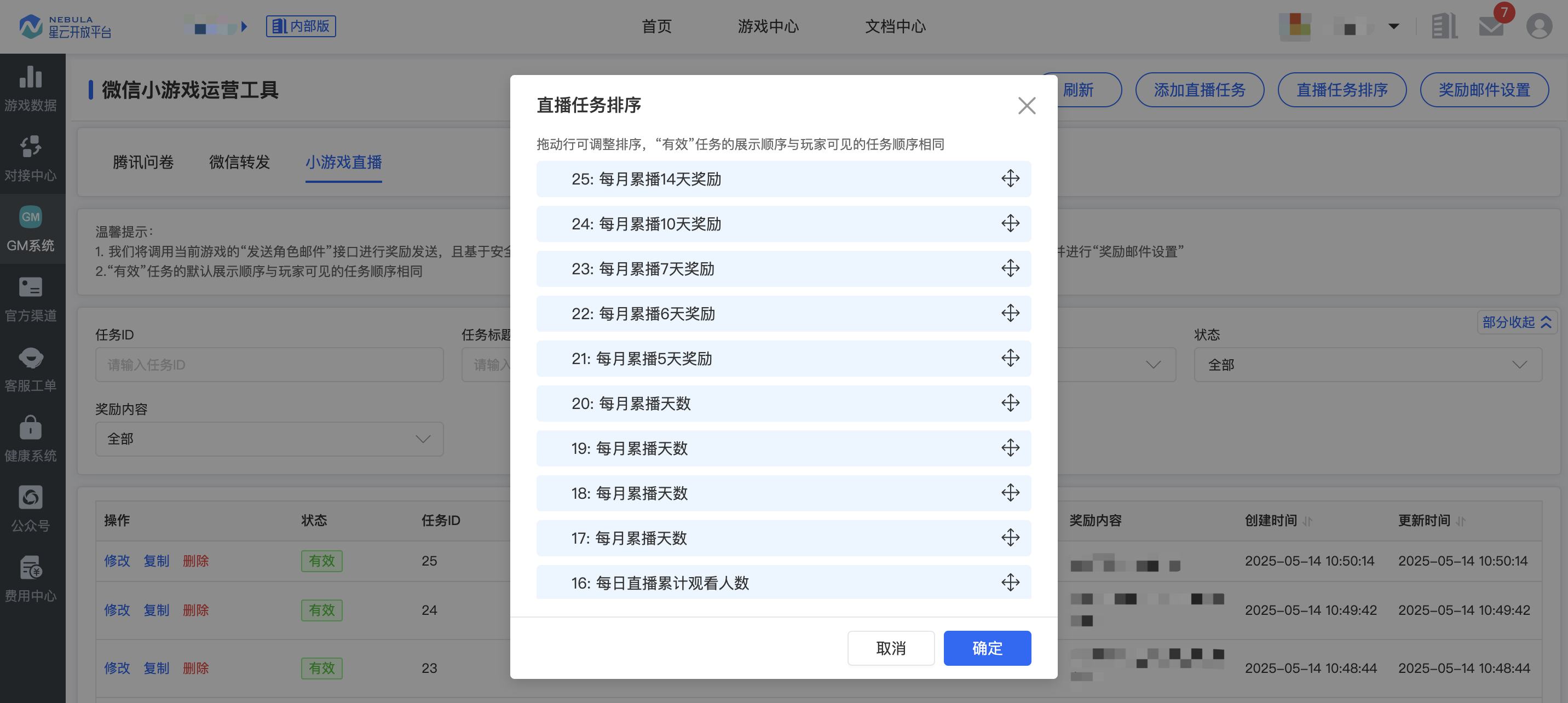The width and height of the screenshot is (1568, 703).
Task: Switch to the 腾讯问卷 tab
Action: pyautogui.click(x=143, y=162)
